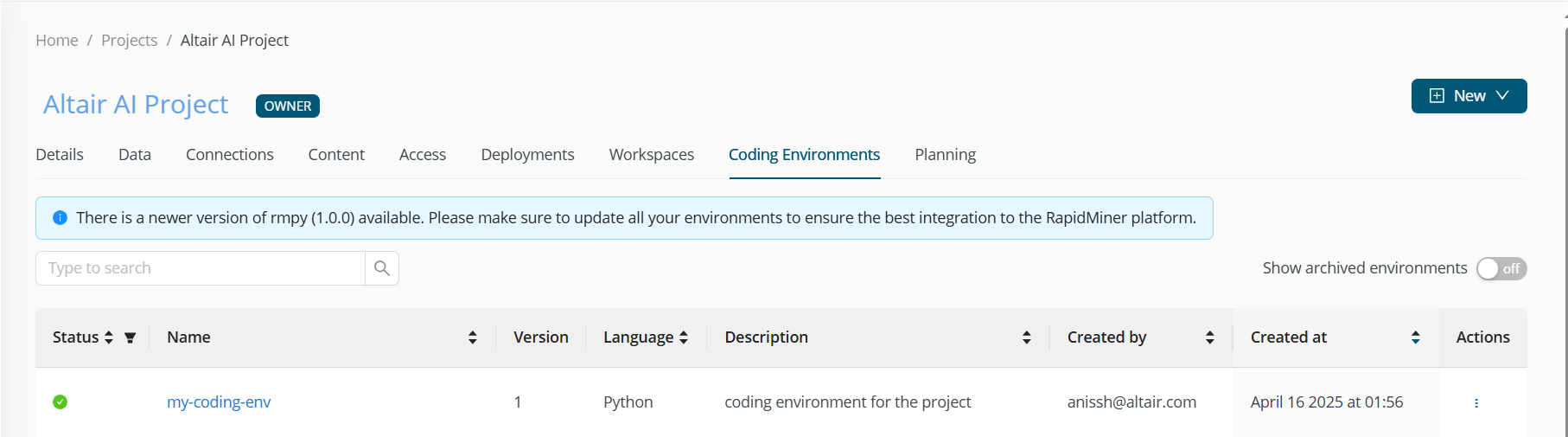Sort table by Status column
Screen dimensions: 1568x437
pyautogui.click(x=109, y=337)
